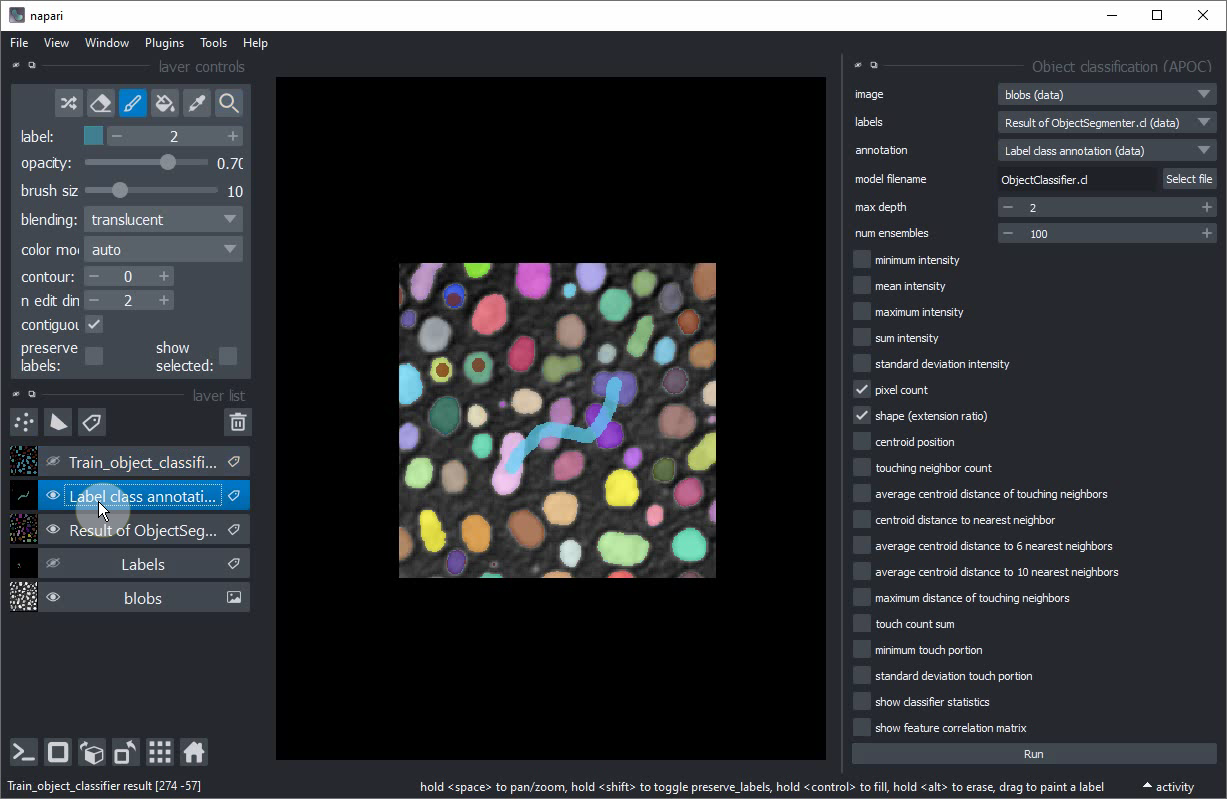Screen dimensions: 1227x799
Task: Enable the mean intensity checkbox
Action: (x=862, y=286)
